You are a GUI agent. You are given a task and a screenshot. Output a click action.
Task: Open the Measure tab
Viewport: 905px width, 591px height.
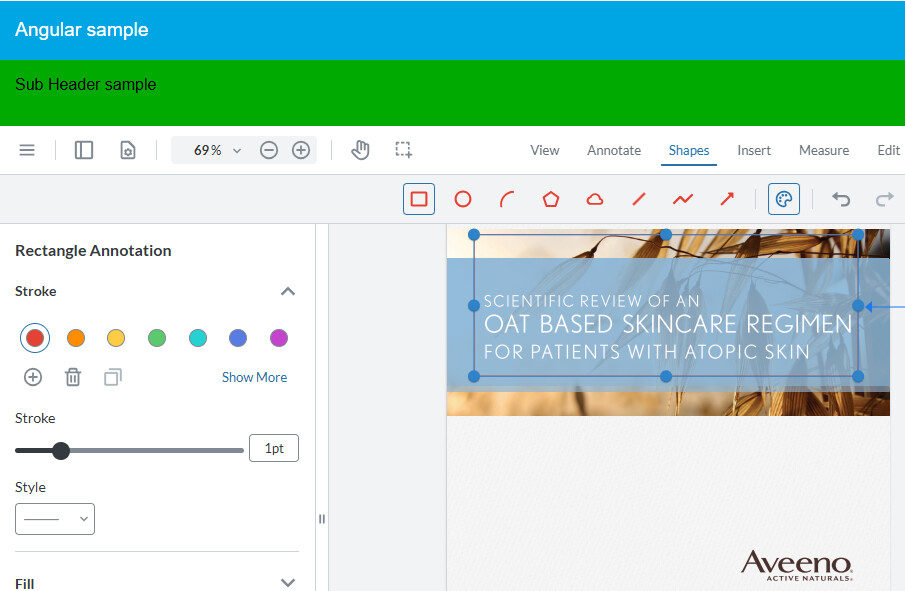tap(824, 150)
